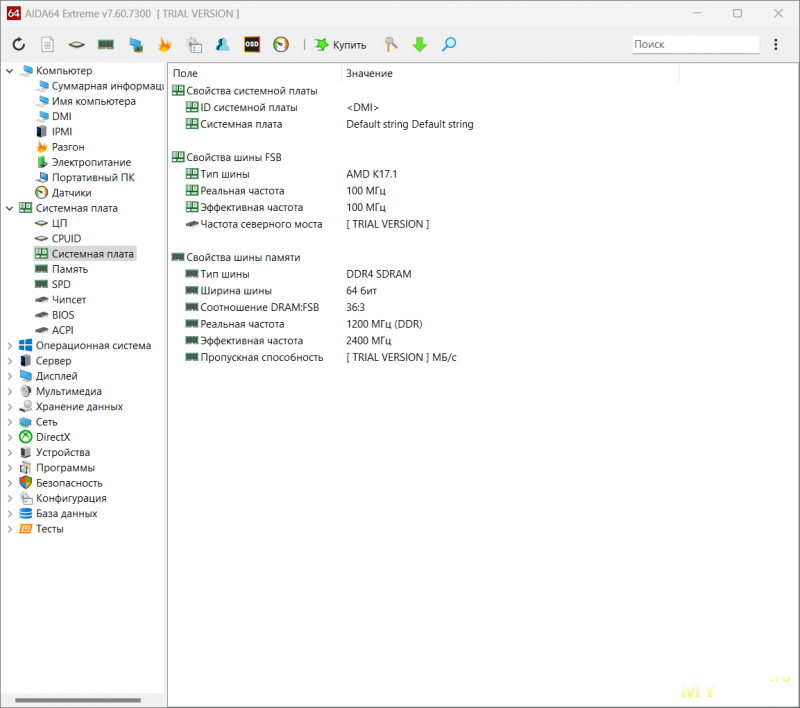Screen dimensions: 800x708
Task: Click the user profile toolbar icon
Action: pos(222,44)
